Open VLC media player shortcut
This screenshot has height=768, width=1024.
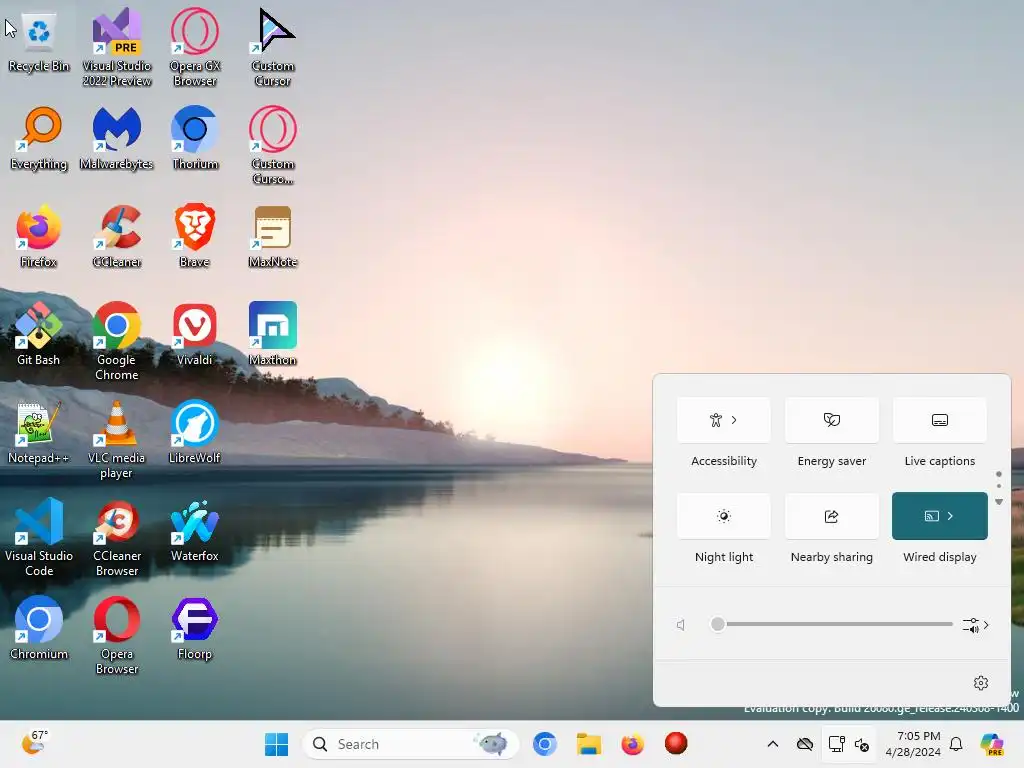point(117,439)
